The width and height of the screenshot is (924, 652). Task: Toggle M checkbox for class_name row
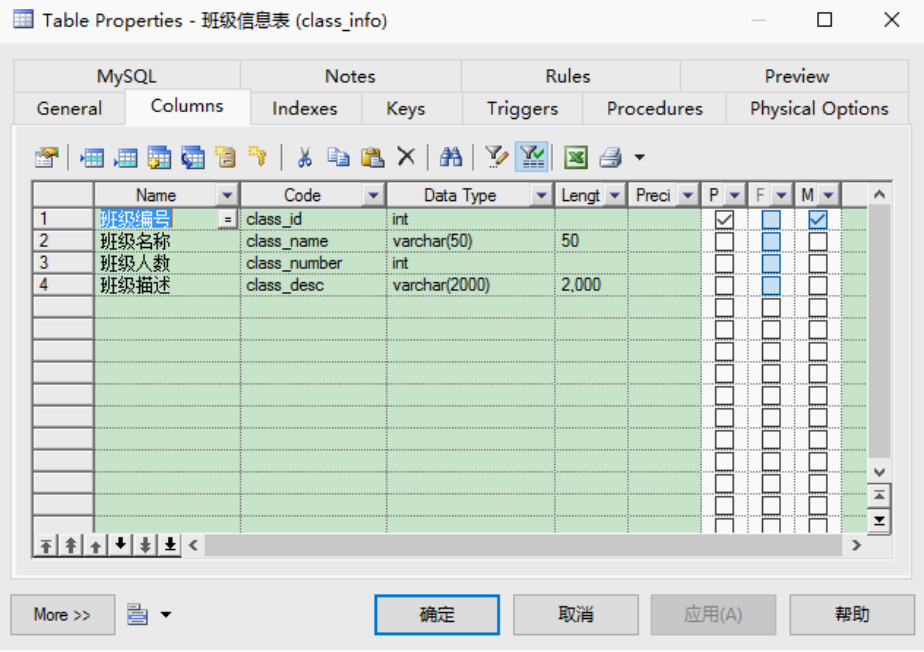[x=817, y=241]
